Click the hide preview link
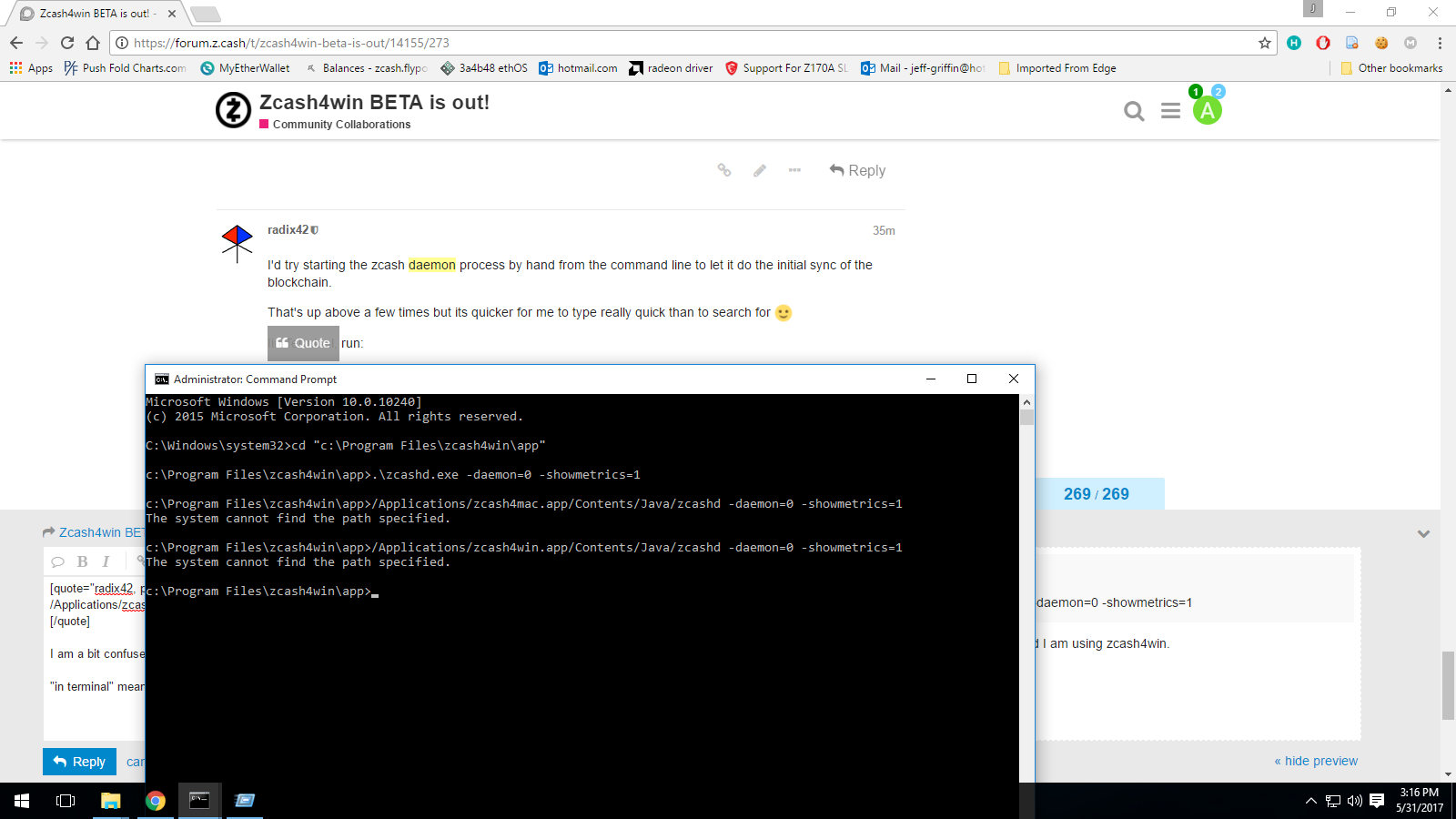The image size is (1456, 819). click(1316, 761)
